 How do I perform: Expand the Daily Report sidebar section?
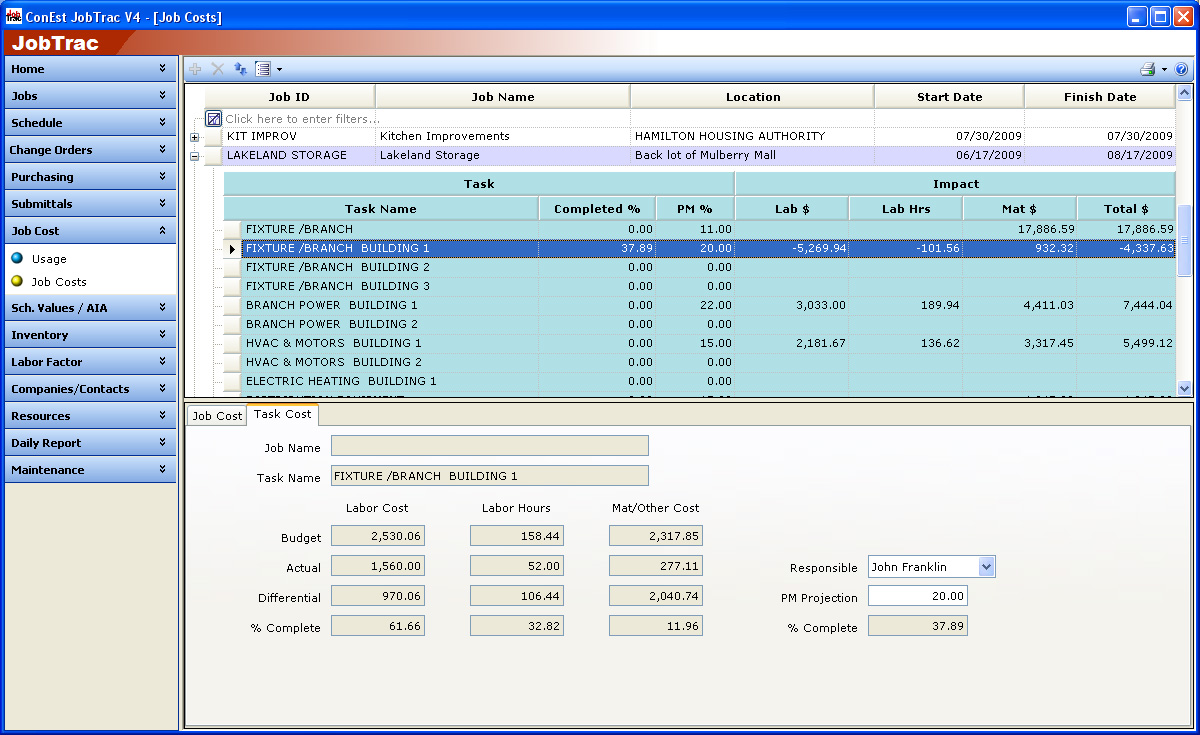[90, 443]
